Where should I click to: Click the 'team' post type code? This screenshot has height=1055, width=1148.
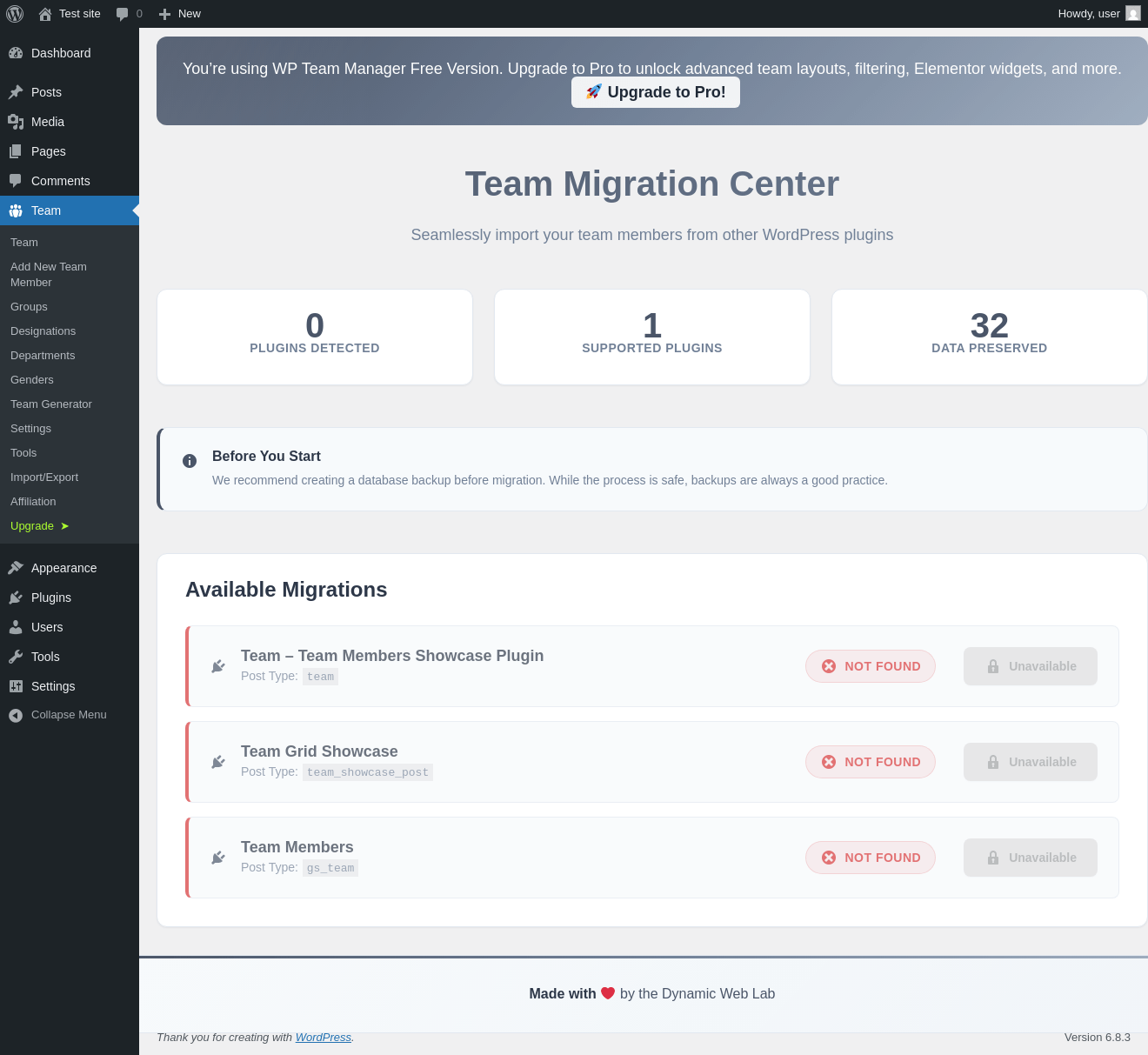point(320,677)
